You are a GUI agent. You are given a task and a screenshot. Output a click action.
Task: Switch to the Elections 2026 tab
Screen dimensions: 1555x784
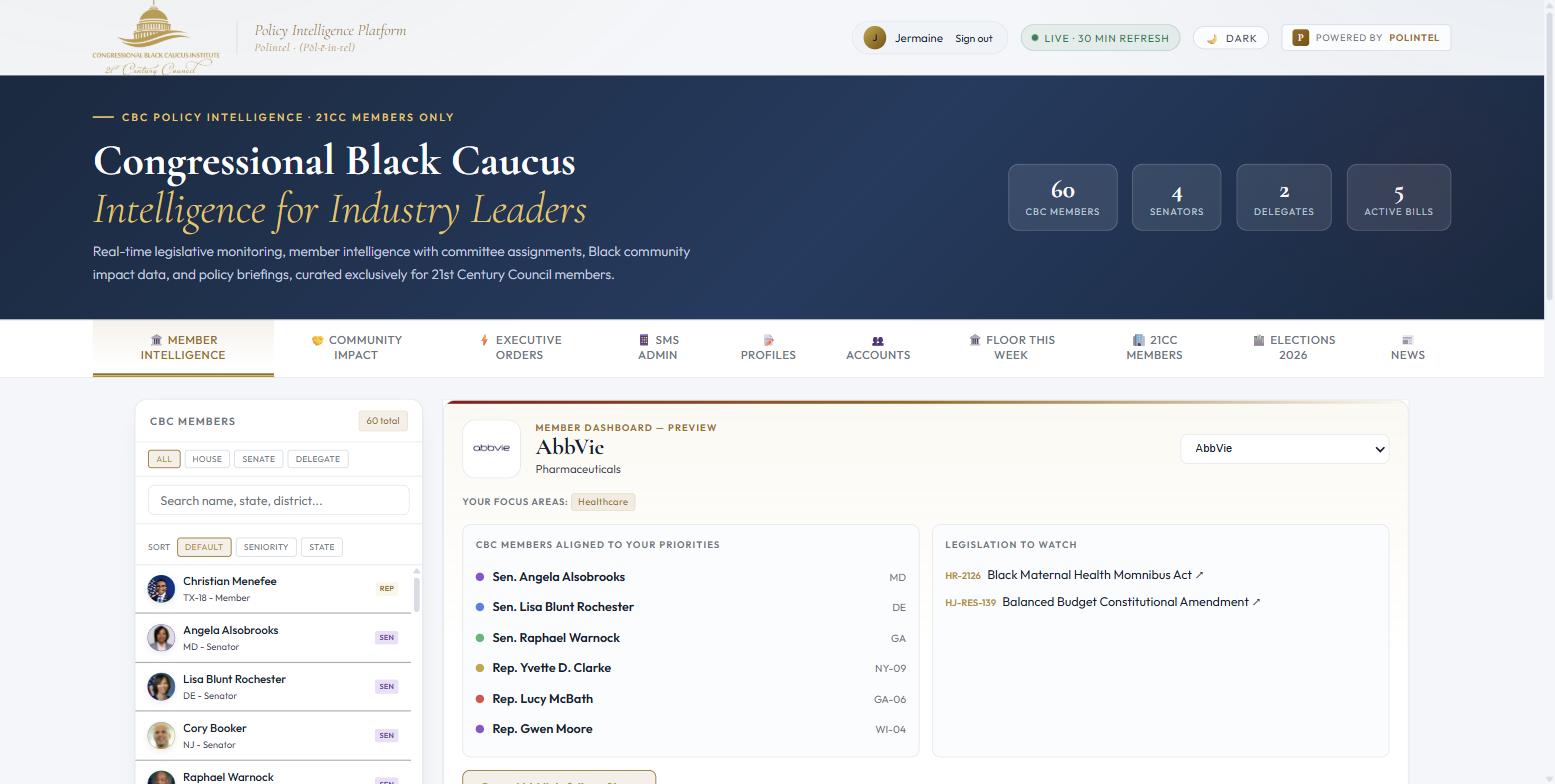(1293, 348)
